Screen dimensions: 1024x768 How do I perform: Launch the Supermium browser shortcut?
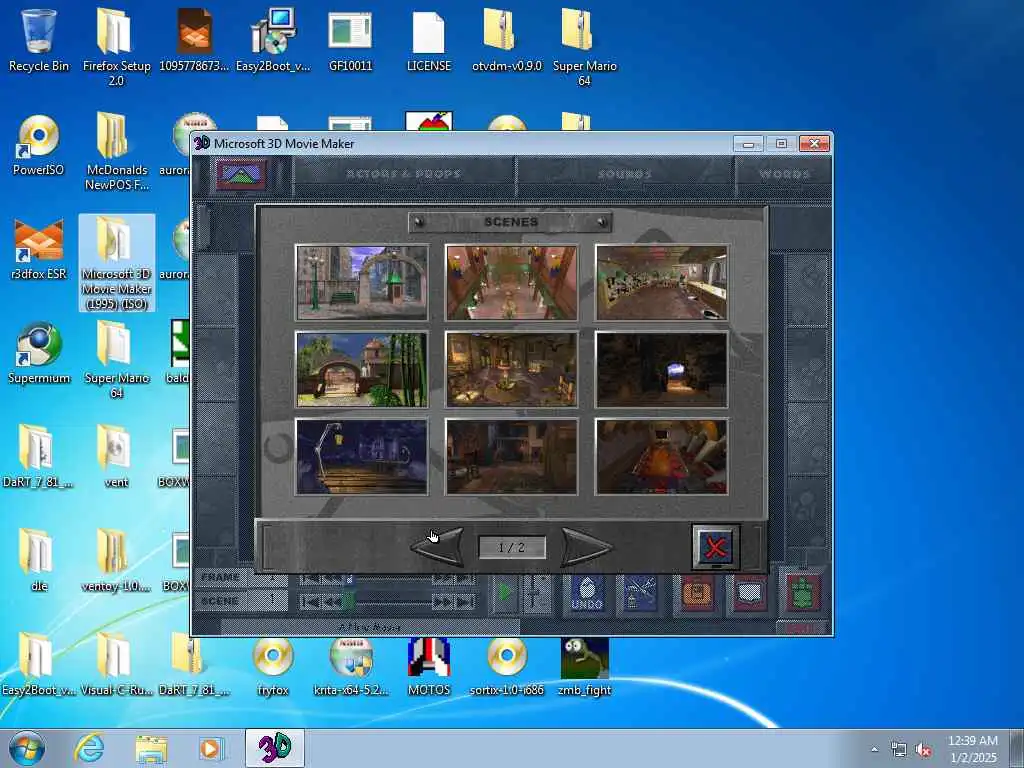[x=39, y=353]
